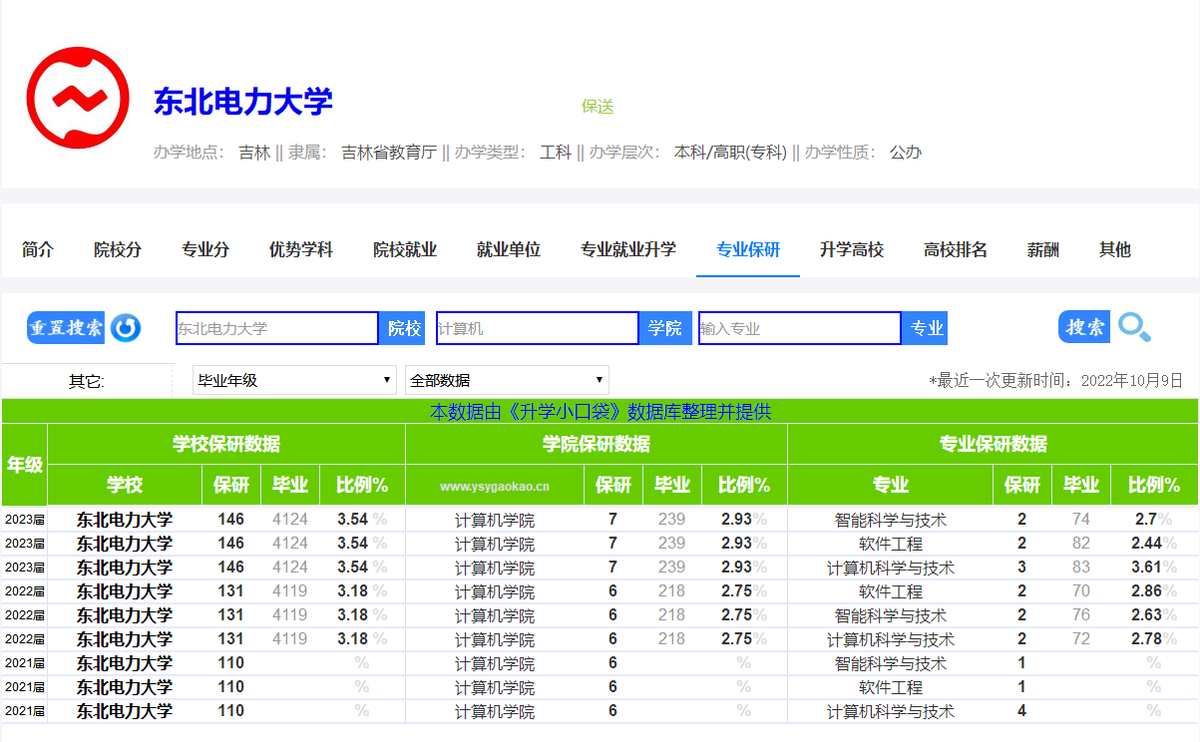Switch to the 专业分 tab
This screenshot has width=1200, height=742.
click(x=205, y=250)
